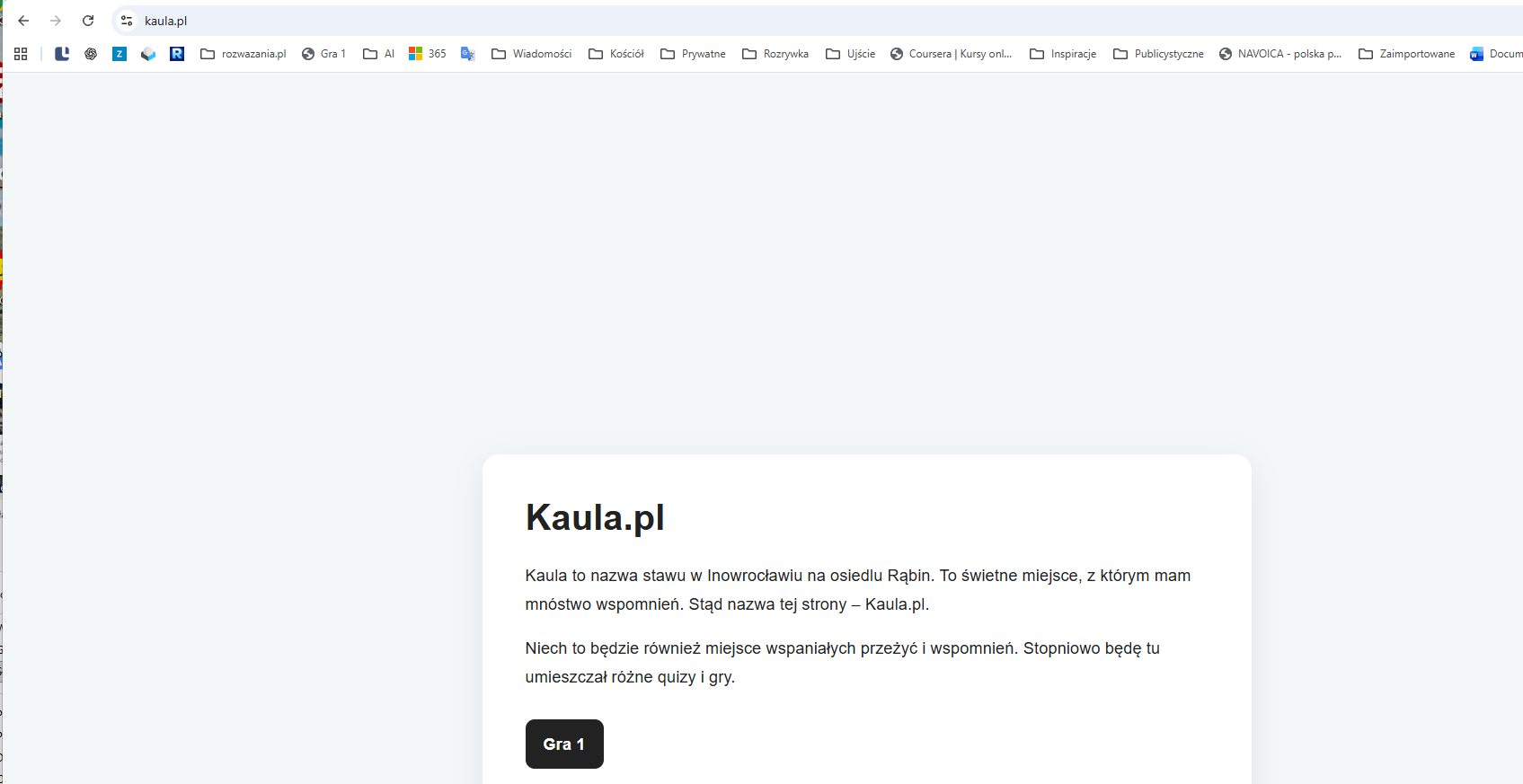1523x784 pixels.
Task: Open the blue-white cube bookmark icon
Action: coord(148,54)
